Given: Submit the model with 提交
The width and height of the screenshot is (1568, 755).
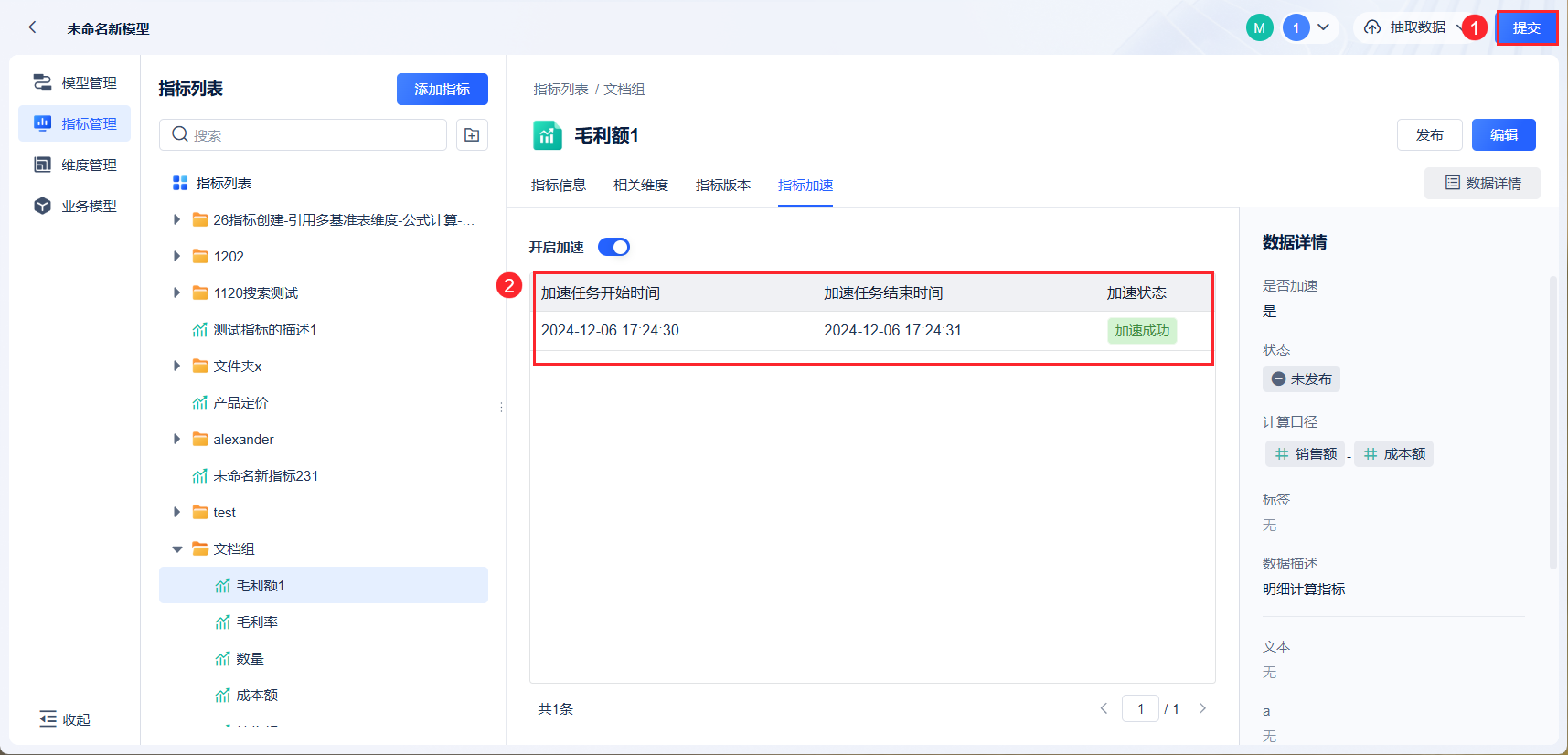Looking at the screenshot, I should 1527,27.
